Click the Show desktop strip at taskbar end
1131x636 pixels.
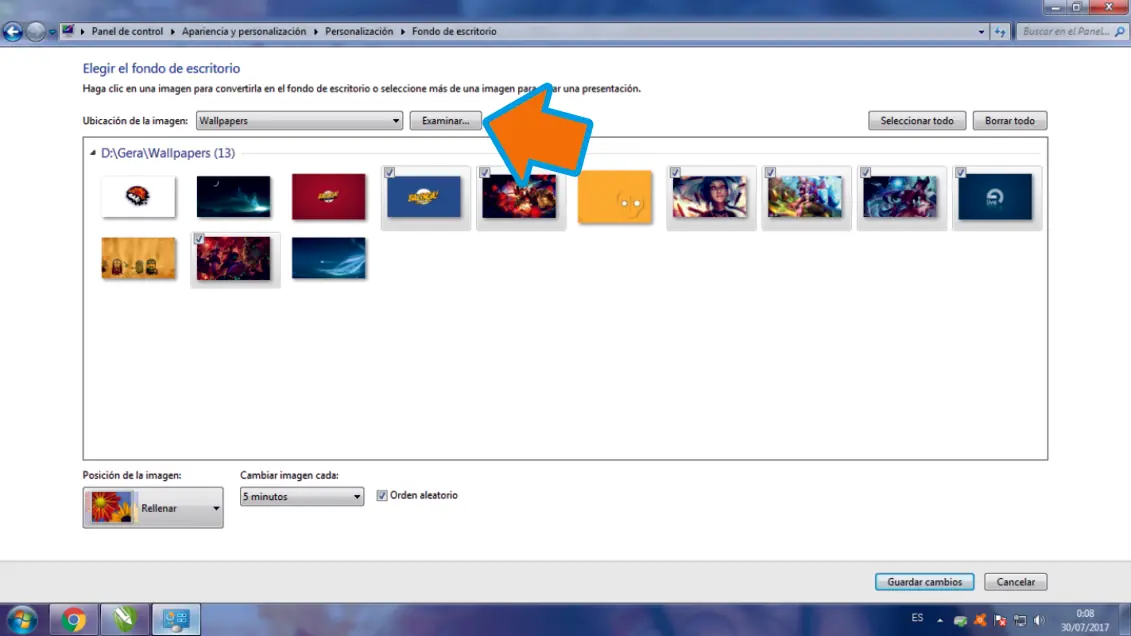point(1125,619)
